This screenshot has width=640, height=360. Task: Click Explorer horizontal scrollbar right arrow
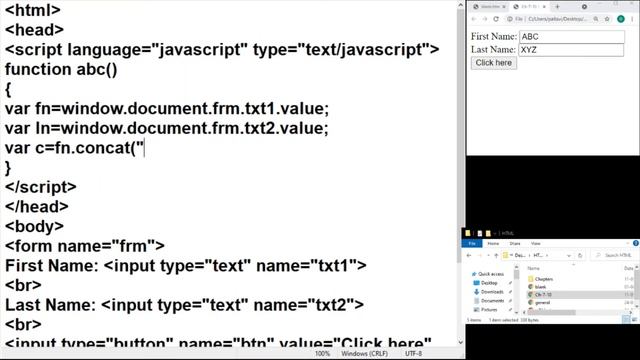click(631, 313)
